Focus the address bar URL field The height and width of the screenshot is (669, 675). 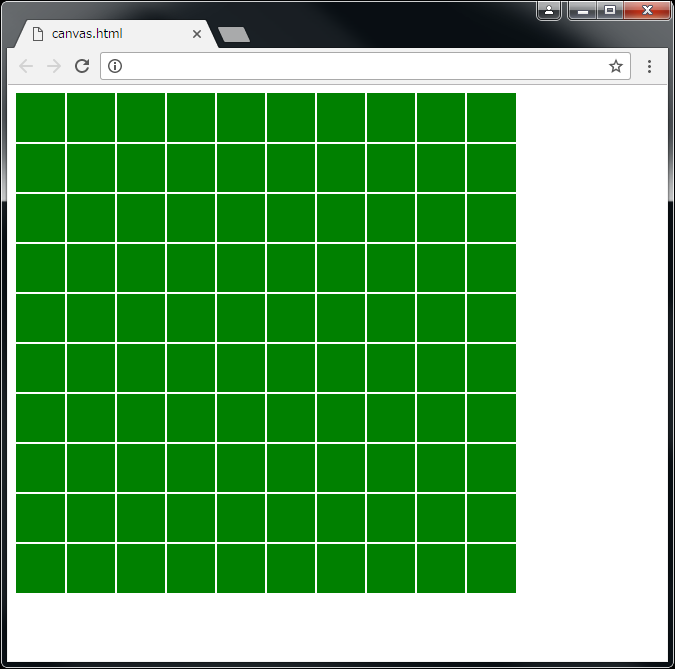pyautogui.click(x=365, y=66)
